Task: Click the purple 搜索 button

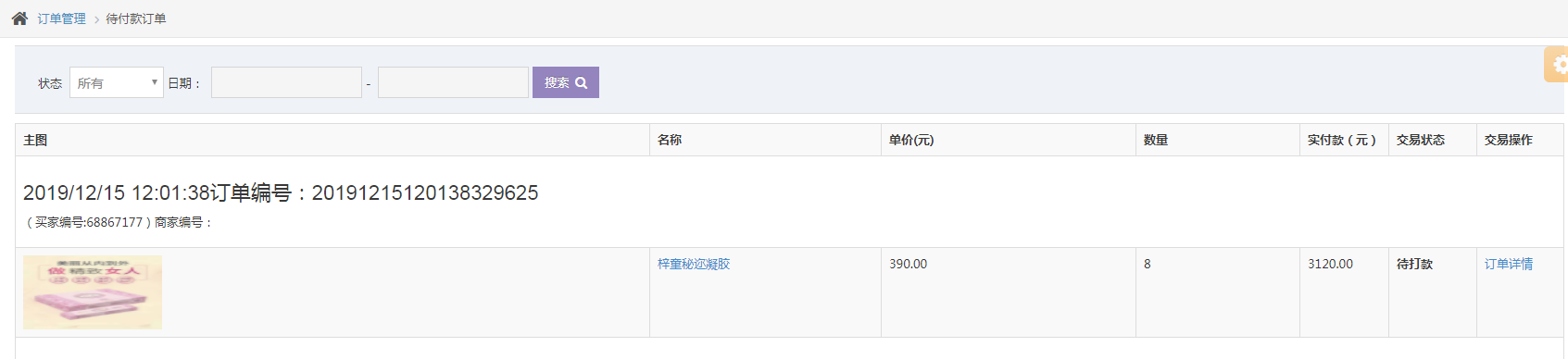Action: tap(566, 82)
